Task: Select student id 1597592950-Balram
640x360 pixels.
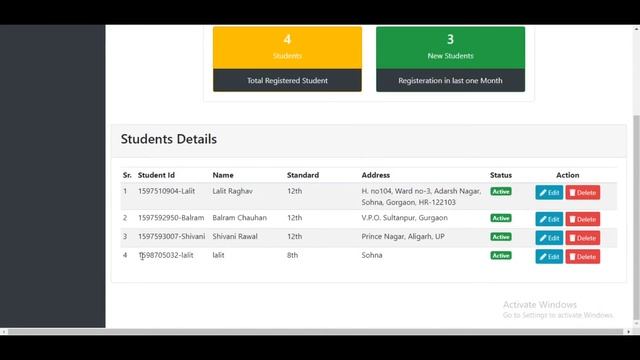Action: [x=171, y=218]
